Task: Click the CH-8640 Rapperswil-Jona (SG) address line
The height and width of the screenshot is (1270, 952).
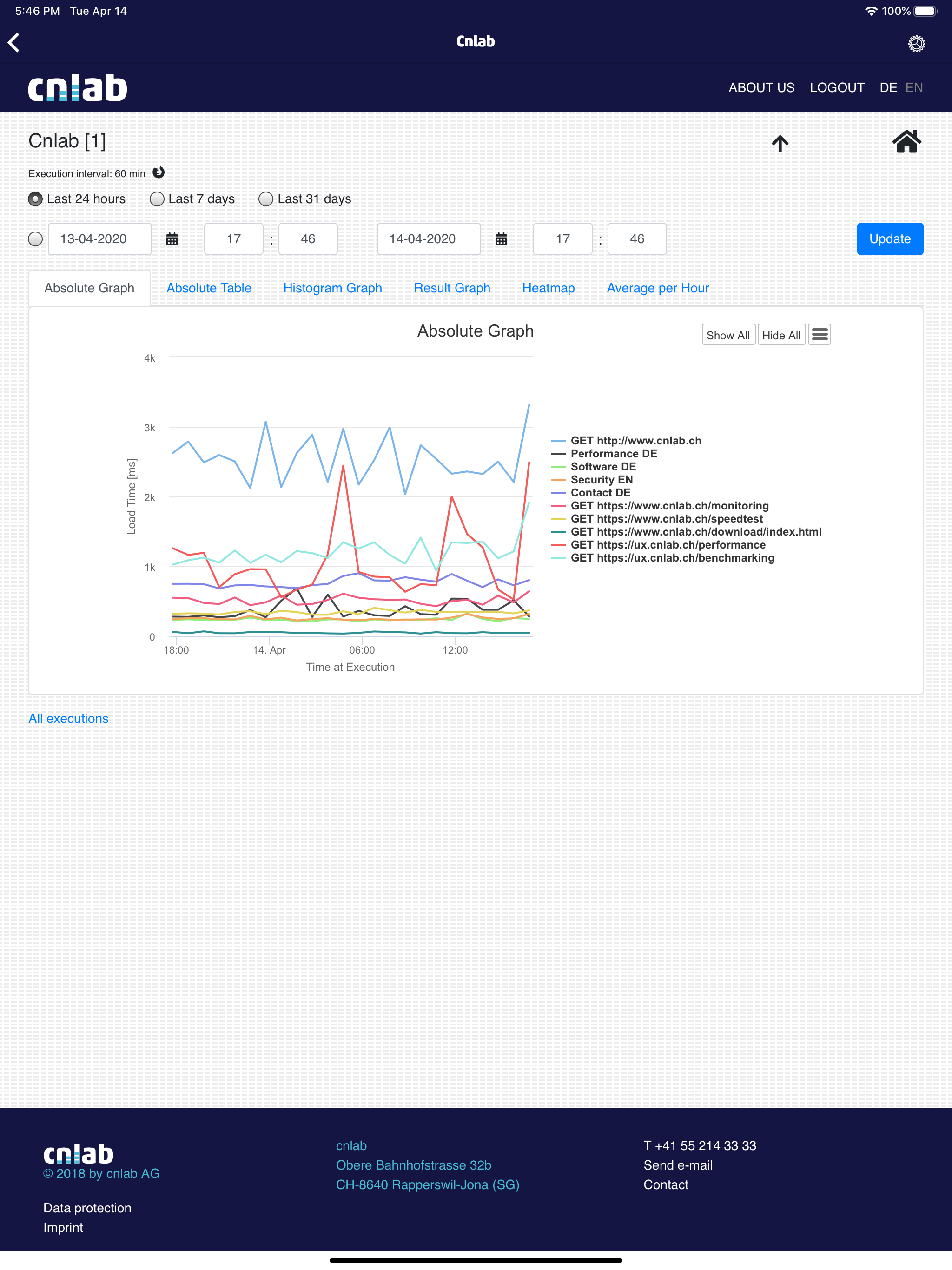Action: click(x=428, y=1184)
